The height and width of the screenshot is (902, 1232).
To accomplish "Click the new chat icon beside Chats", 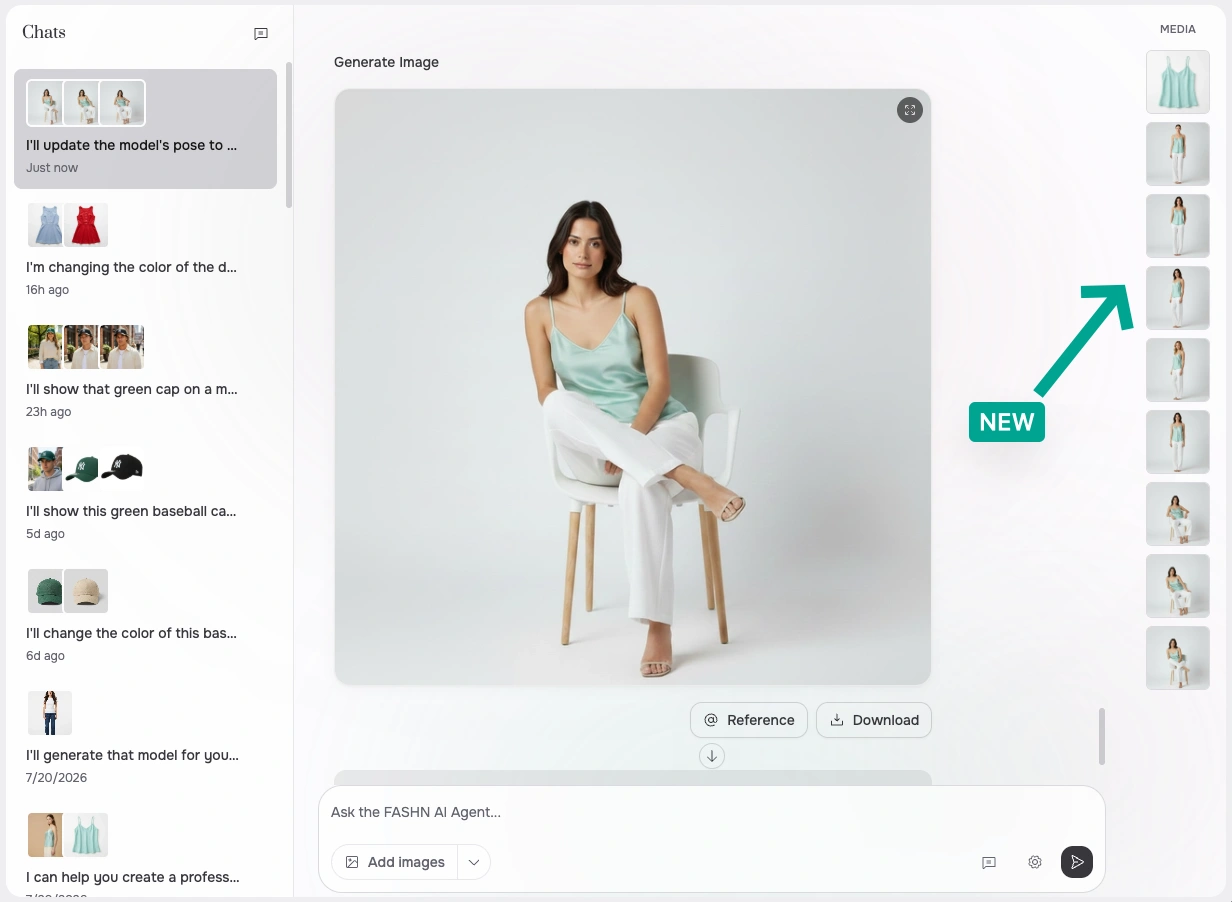I will coord(261,34).
